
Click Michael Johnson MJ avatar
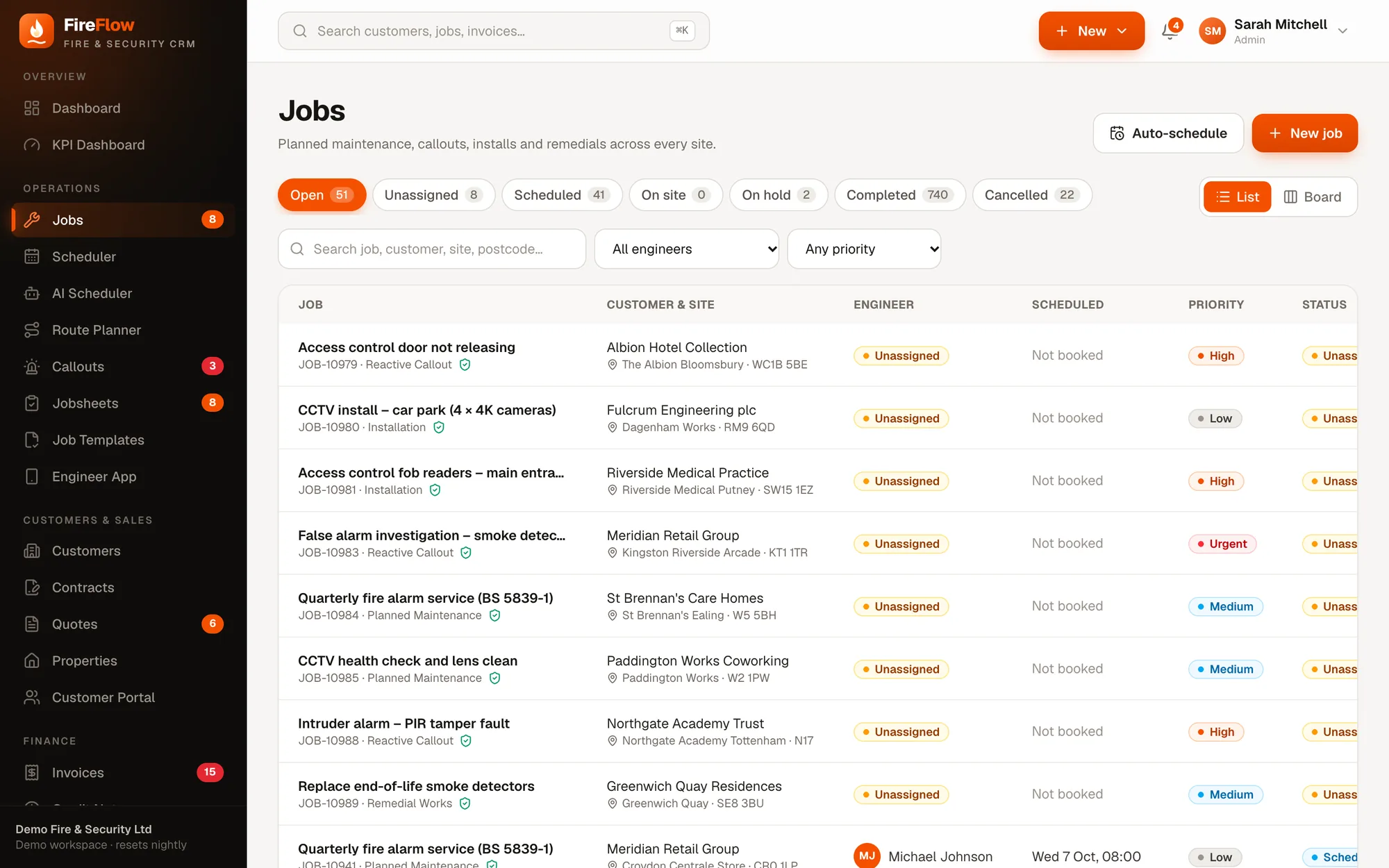pos(867,856)
